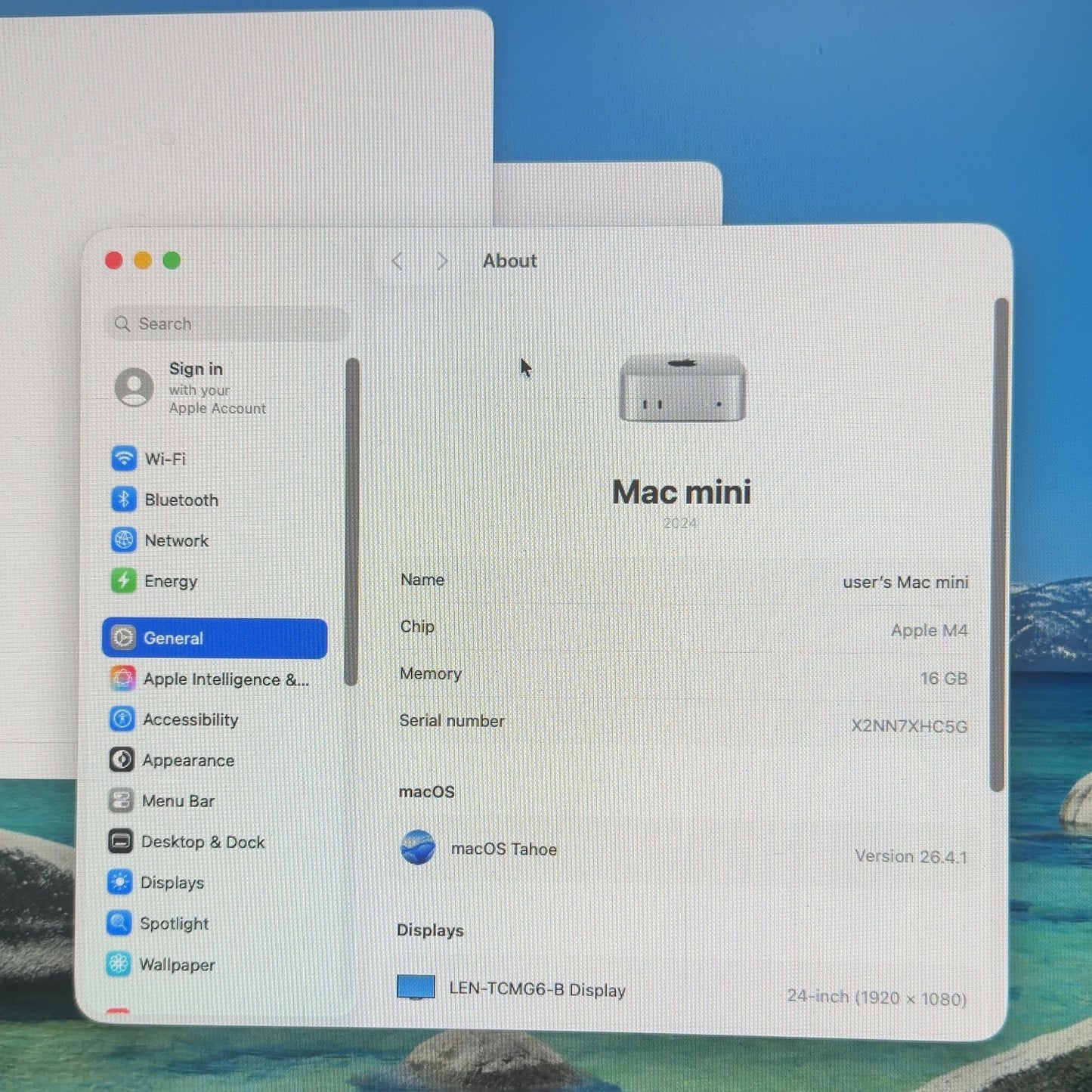
Task: Click the Displays sun icon
Action: [120, 882]
